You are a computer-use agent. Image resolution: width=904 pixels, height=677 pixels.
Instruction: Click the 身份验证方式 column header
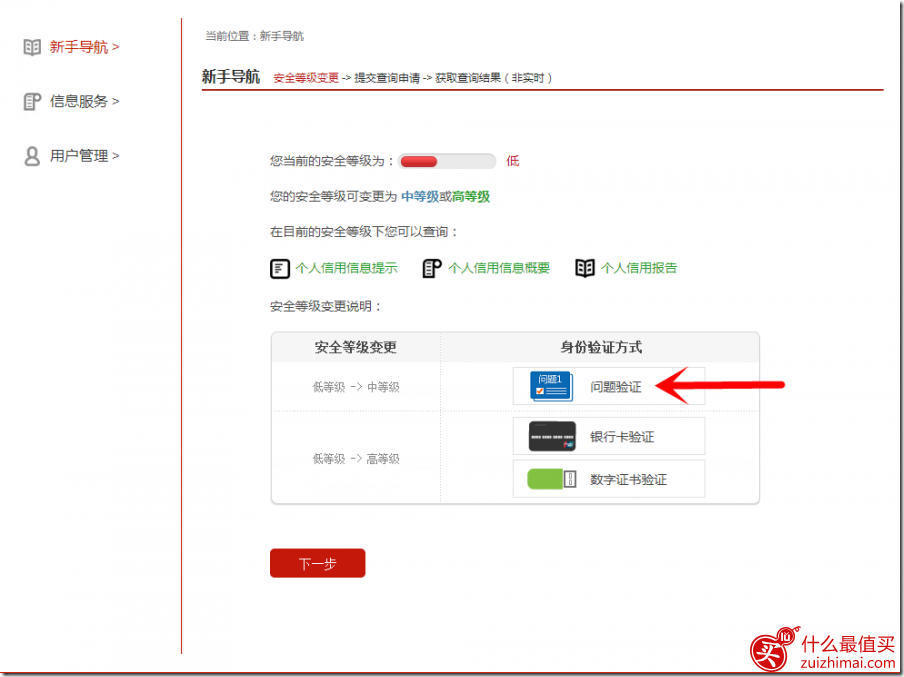coord(601,347)
